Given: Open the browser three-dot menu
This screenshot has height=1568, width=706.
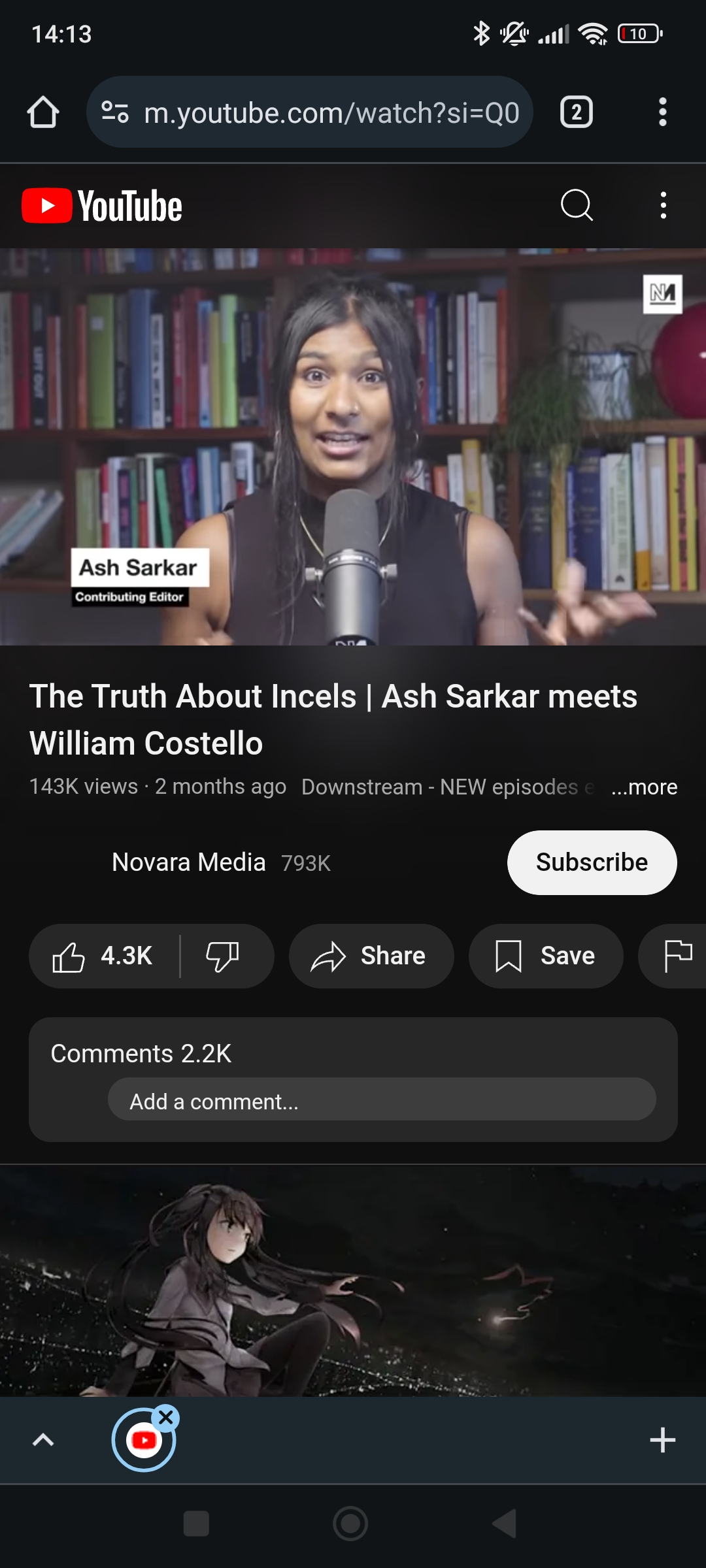Looking at the screenshot, I should [x=663, y=112].
